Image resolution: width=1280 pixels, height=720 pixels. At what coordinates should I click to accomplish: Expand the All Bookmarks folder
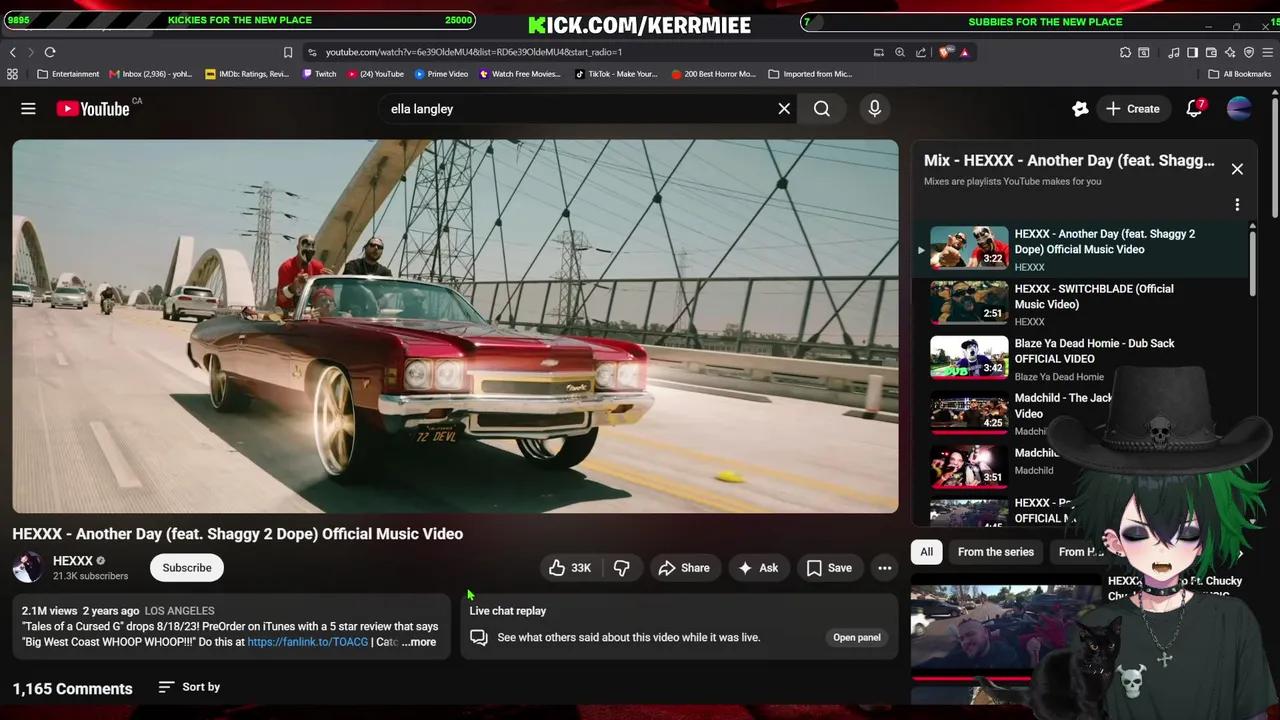click(x=1240, y=74)
